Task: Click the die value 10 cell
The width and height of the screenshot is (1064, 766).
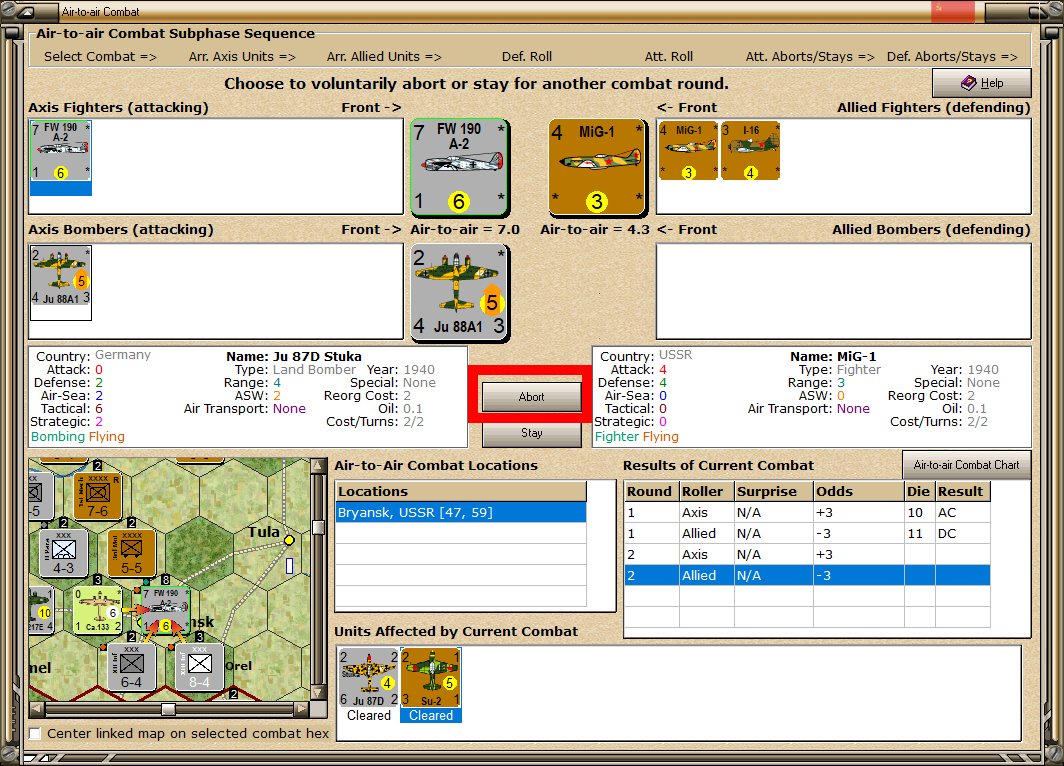Action: click(x=919, y=512)
